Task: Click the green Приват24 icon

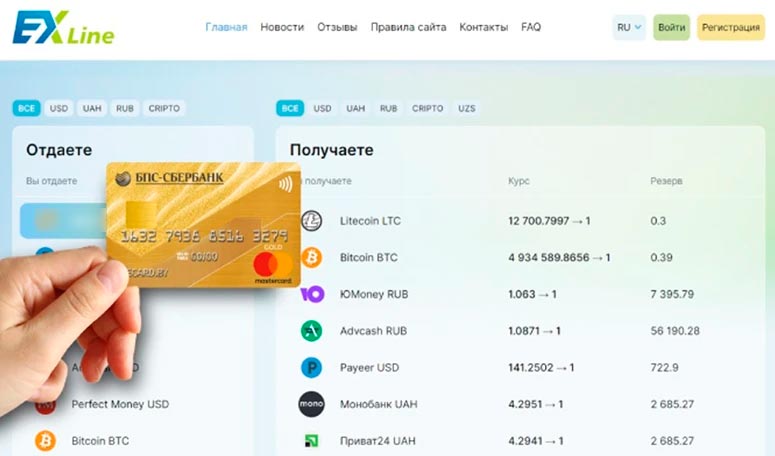Action: 312,441
